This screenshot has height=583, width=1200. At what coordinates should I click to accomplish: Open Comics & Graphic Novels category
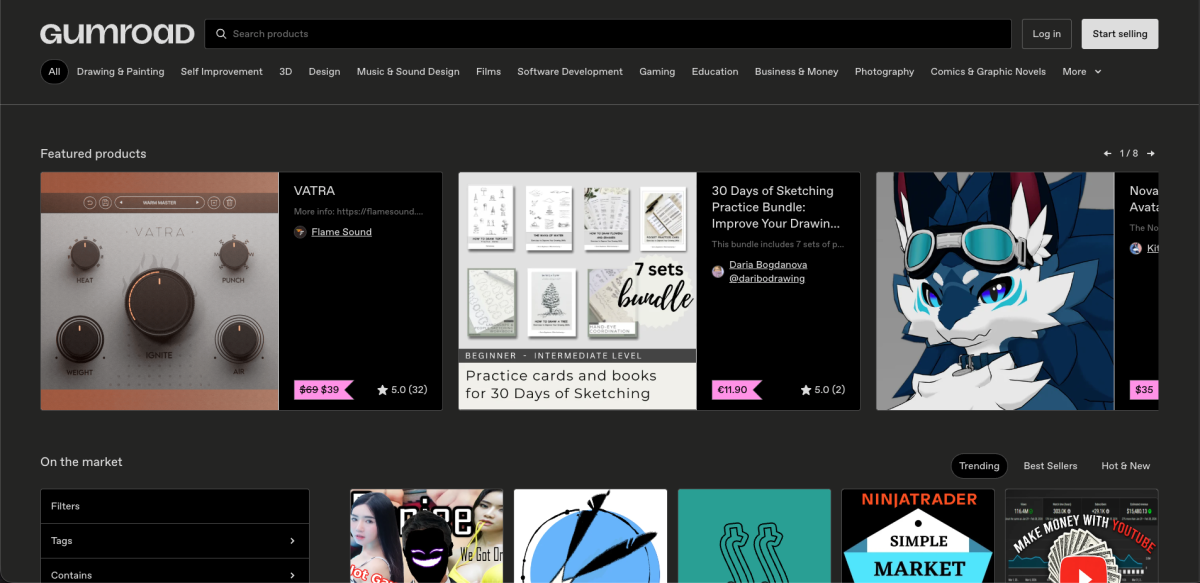[x=988, y=72]
